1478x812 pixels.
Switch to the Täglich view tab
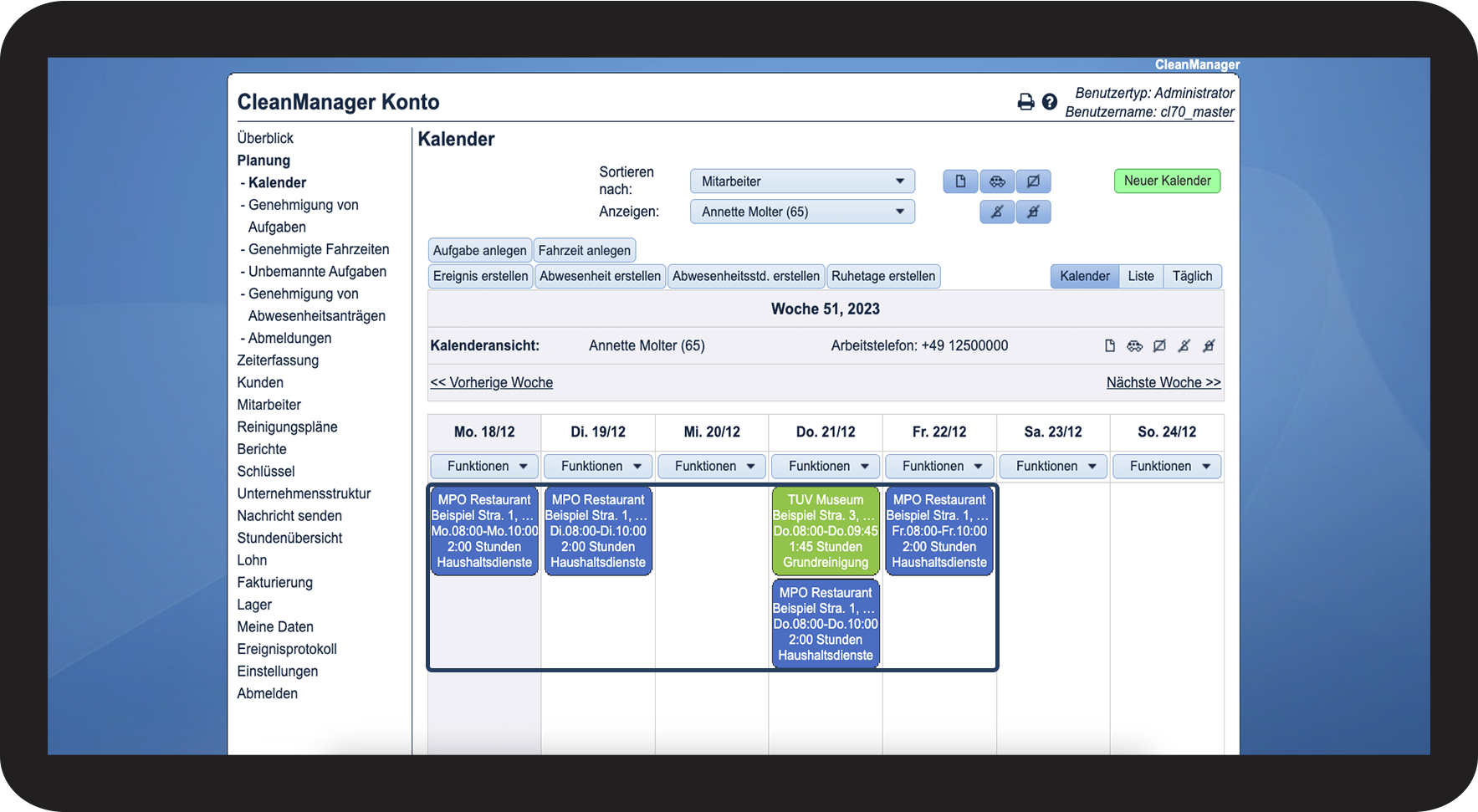point(1193,276)
